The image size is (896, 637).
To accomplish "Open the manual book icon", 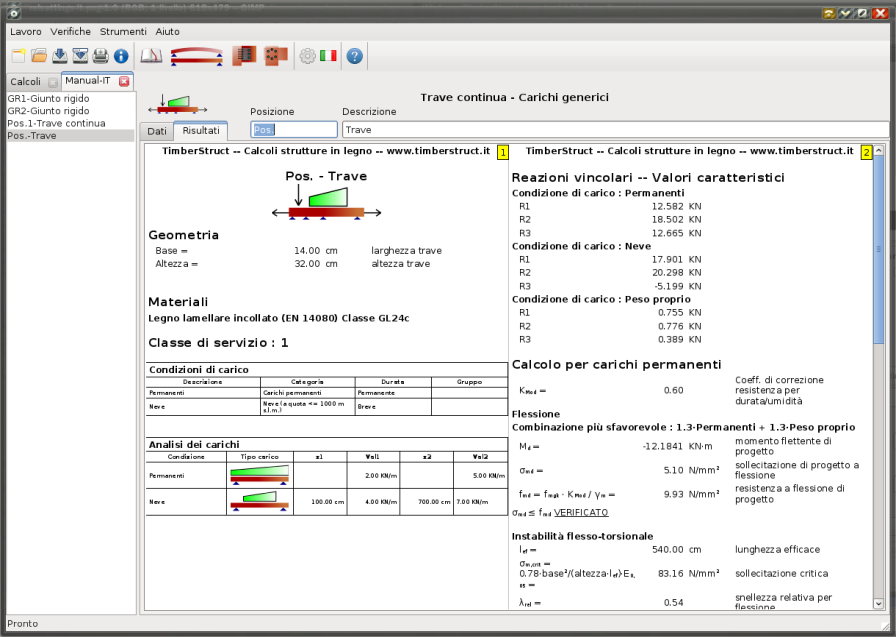I will 151,56.
